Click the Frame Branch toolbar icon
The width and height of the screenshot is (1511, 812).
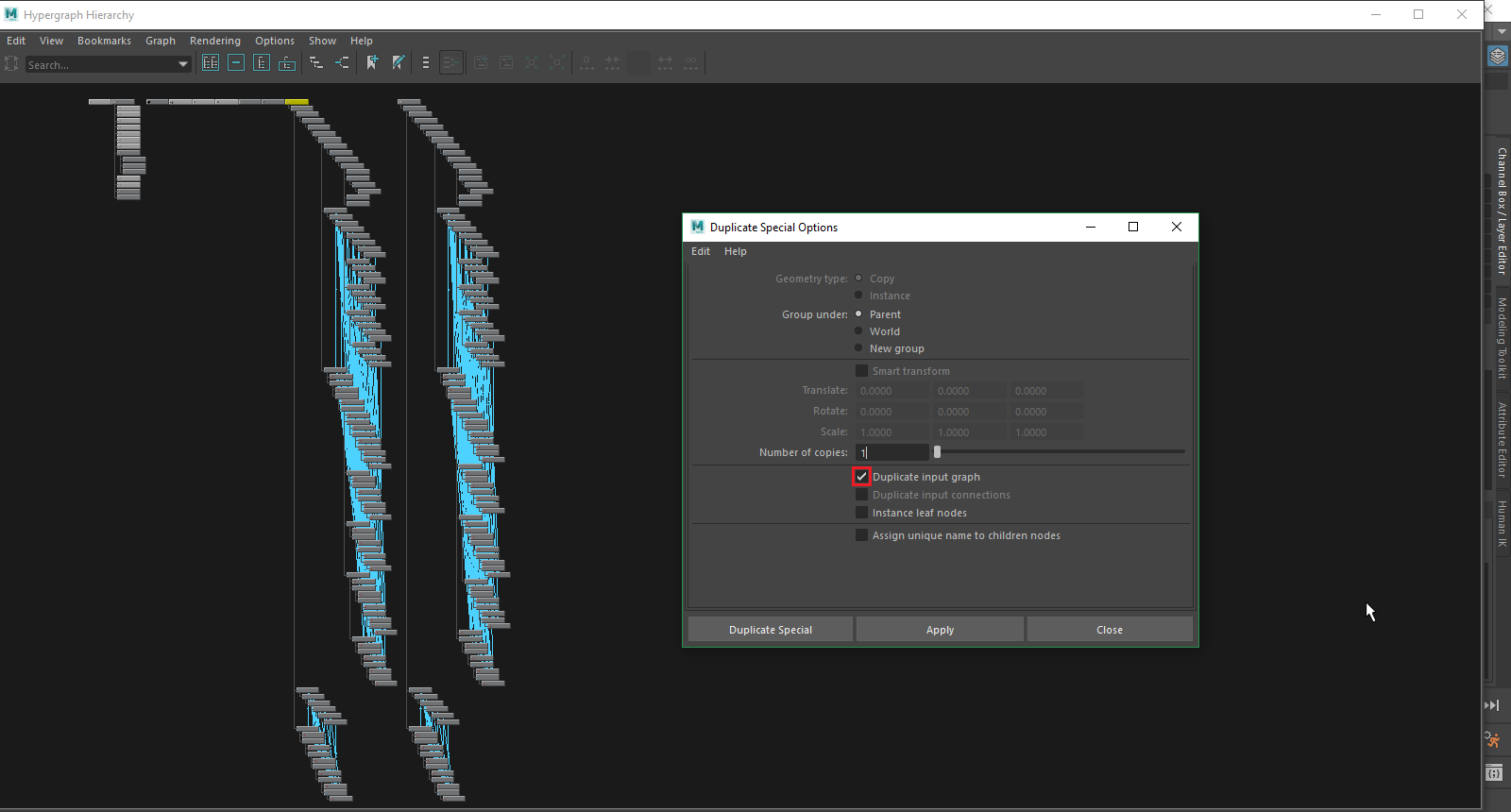tap(287, 63)
